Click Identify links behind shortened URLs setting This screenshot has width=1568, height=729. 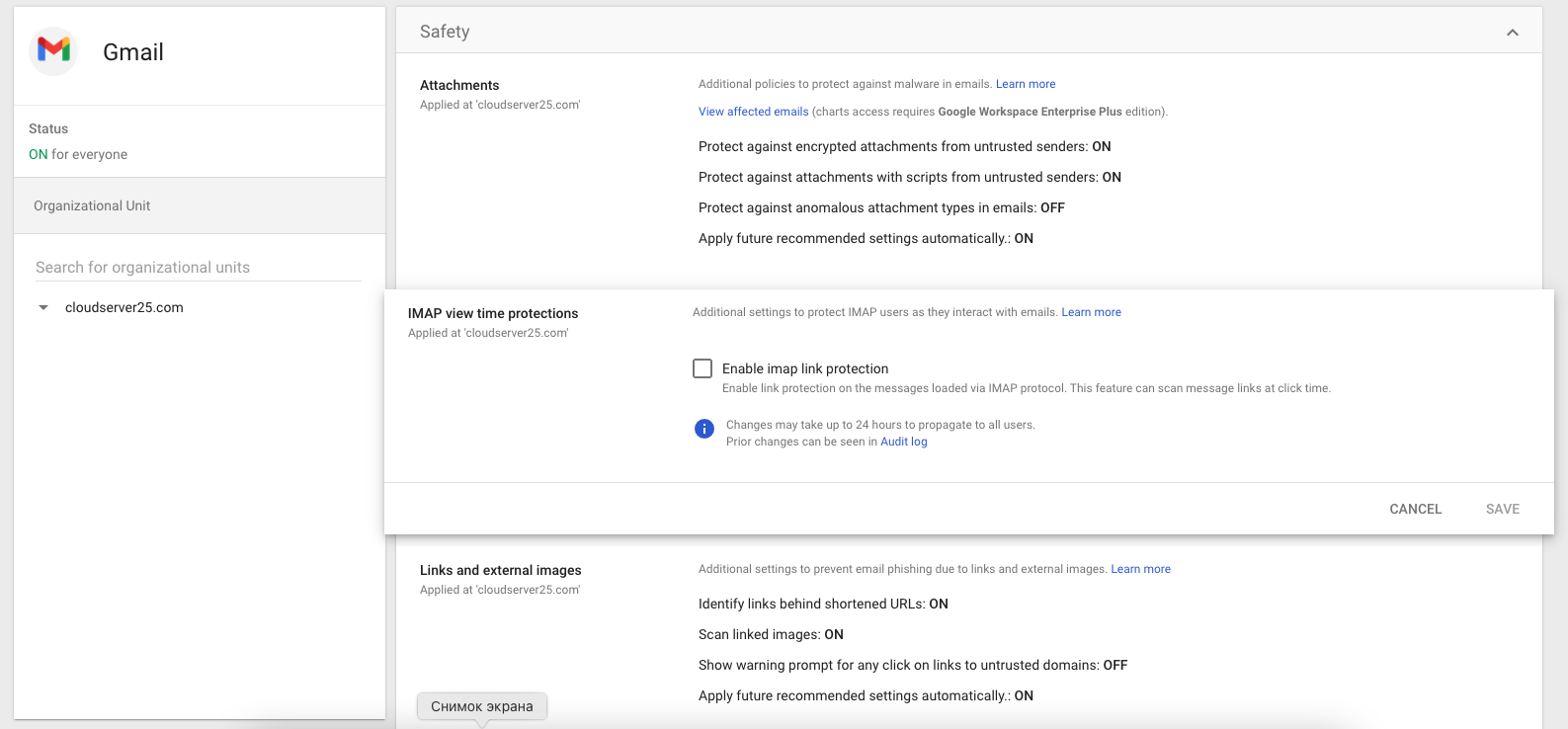tap(823, 604)
